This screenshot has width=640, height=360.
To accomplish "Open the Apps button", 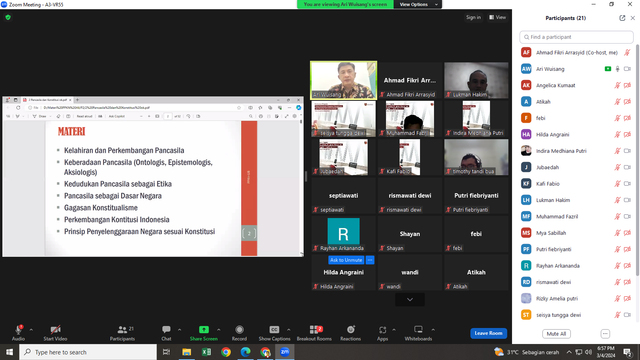I will point(382,332).
